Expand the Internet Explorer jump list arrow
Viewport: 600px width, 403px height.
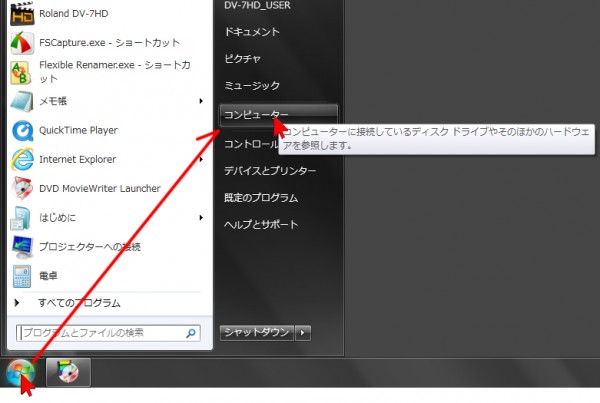(201, 159)
